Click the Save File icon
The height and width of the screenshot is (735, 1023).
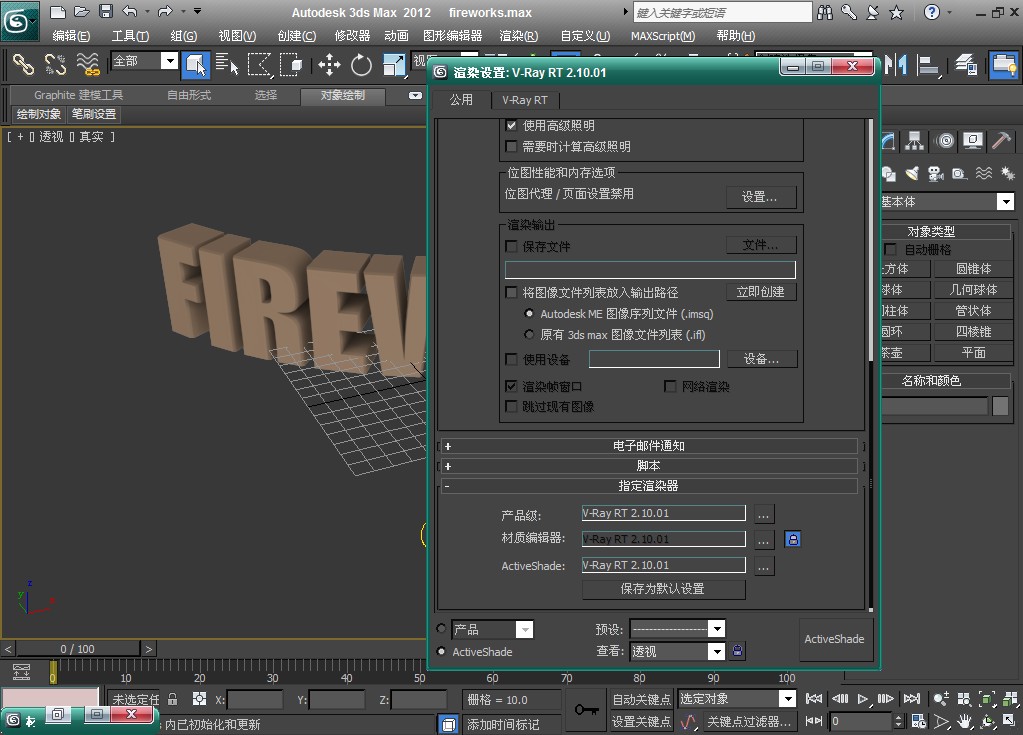(106, 11)
